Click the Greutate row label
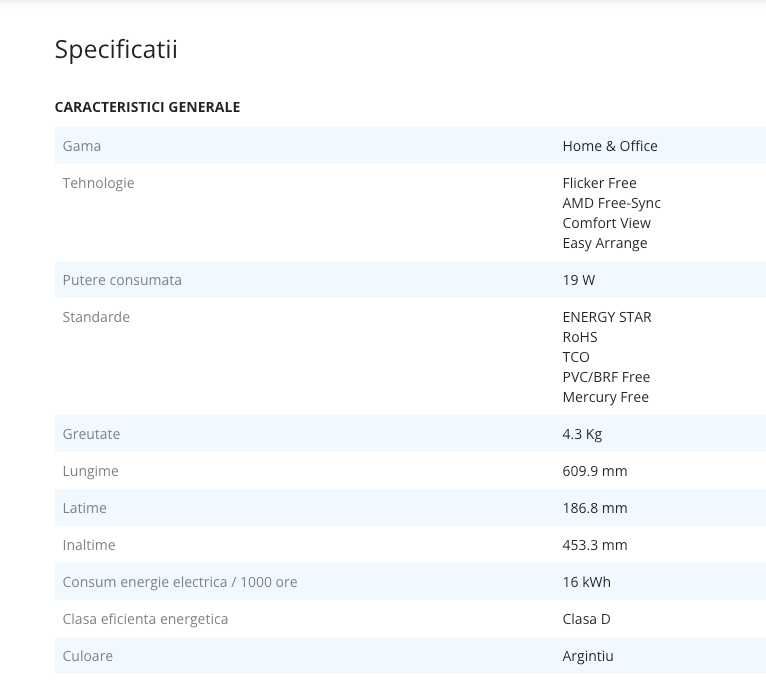This screenshot has width=766, height=688. click(x=91, y=434)
